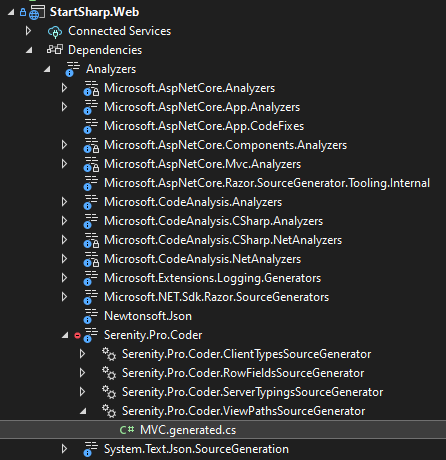446x460 pixels.
Task: Click the Serenity.Pro.Coder analyzer icon
Action: point(91,335)
